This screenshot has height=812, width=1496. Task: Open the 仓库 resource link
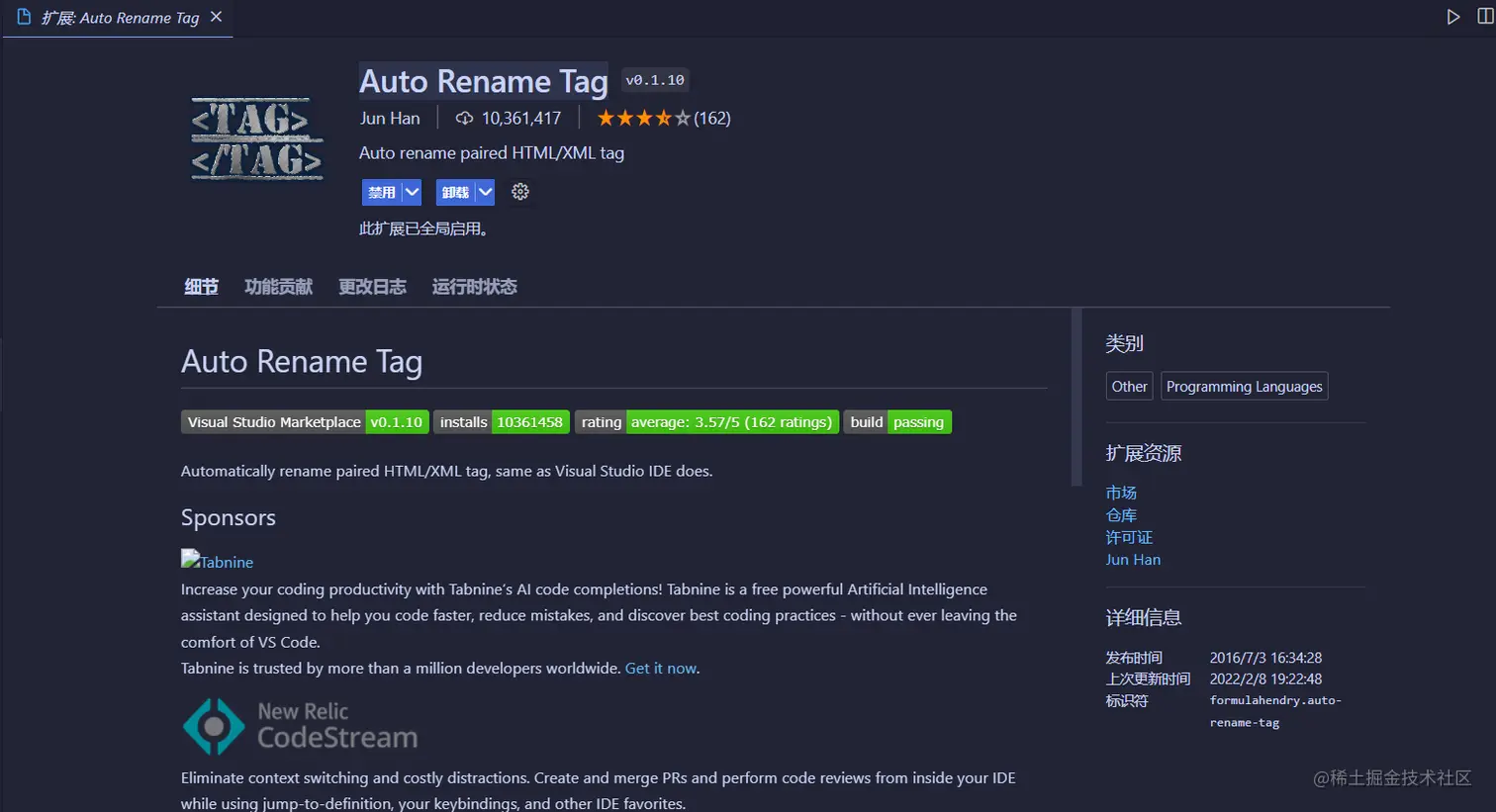[1121, 515]
